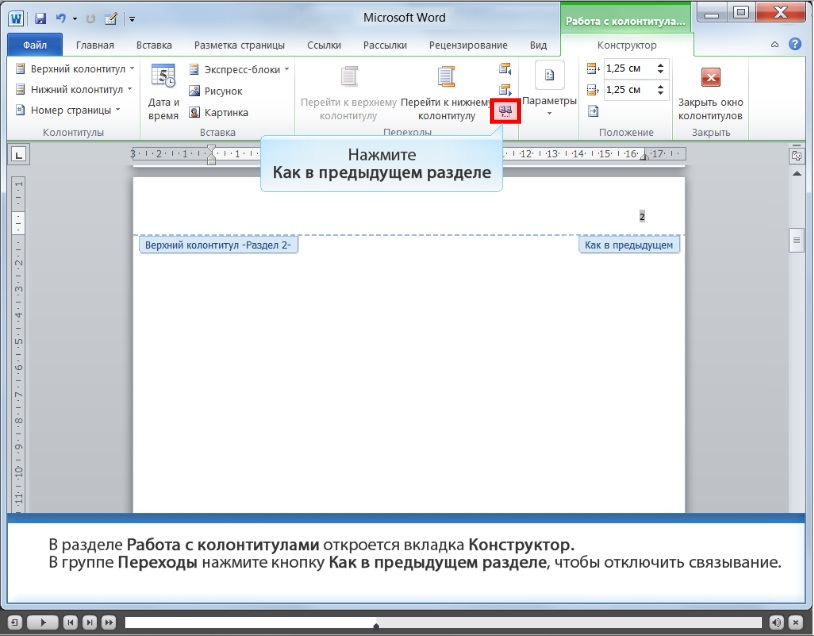Click the vertical scrollbar thumb
Image resolution: width=814 pixels, height=636 pixels.
pos(796,240)
